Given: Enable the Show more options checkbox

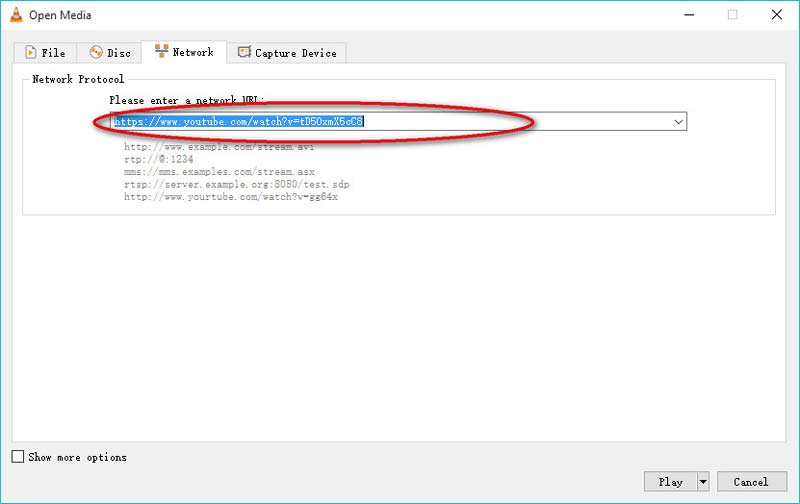Looking at the screenshot, I should [x=18, y=456].
